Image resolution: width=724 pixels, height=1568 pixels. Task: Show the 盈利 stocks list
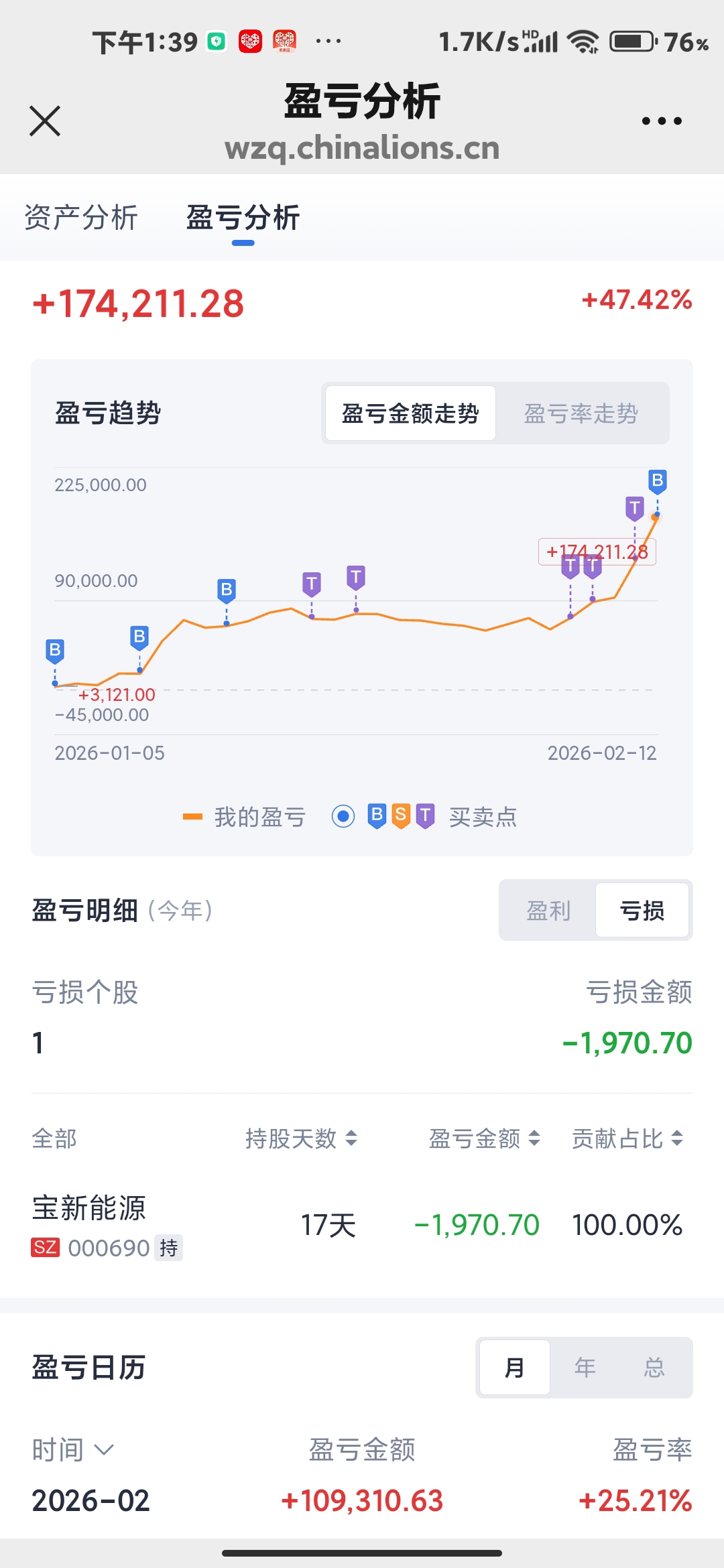(548, 911)
